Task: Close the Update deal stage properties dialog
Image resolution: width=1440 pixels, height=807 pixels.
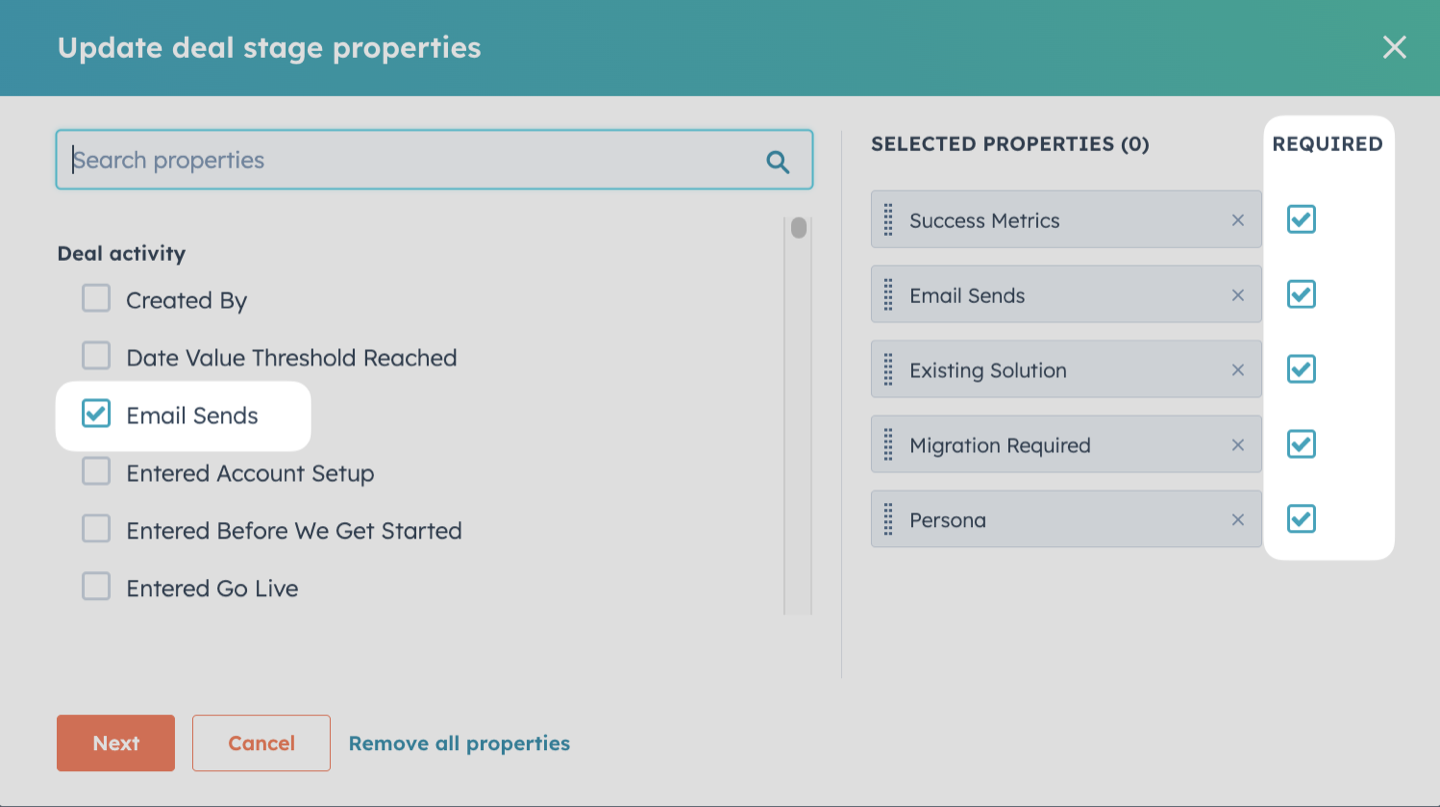Action: [1394, 47]
